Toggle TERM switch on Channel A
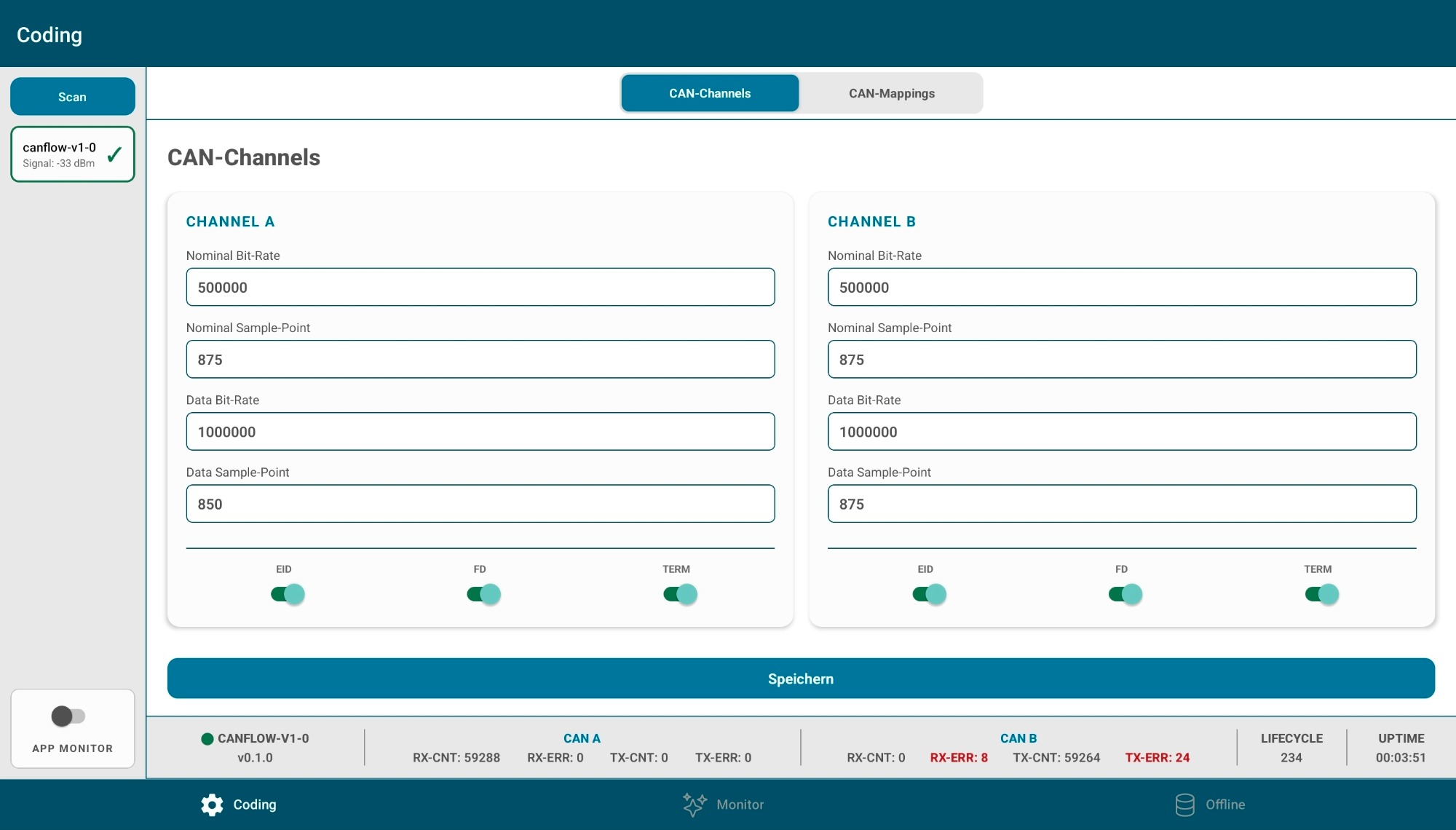Screen dimensions: 1456x830 680,594
